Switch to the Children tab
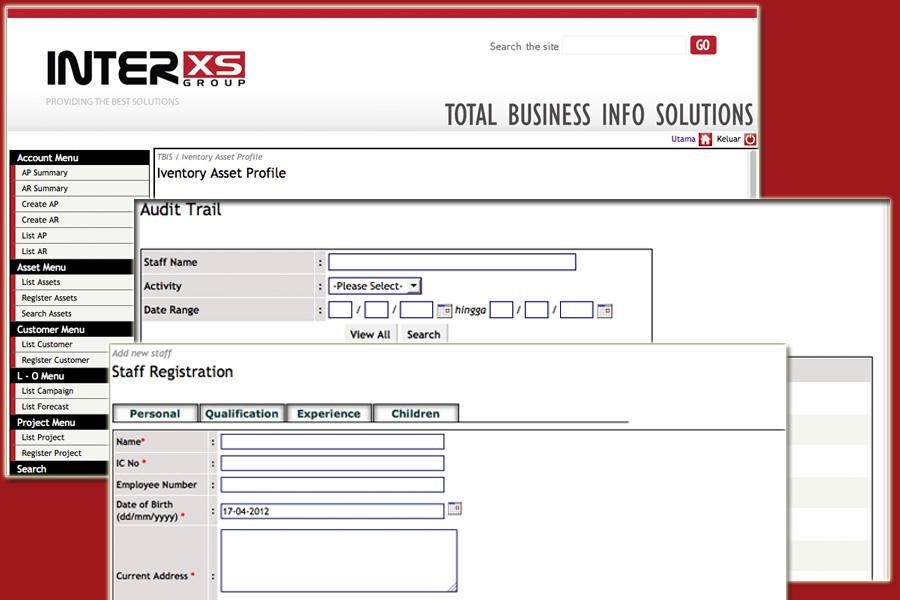Screen dimensions: 900x600 click(415, 413)
